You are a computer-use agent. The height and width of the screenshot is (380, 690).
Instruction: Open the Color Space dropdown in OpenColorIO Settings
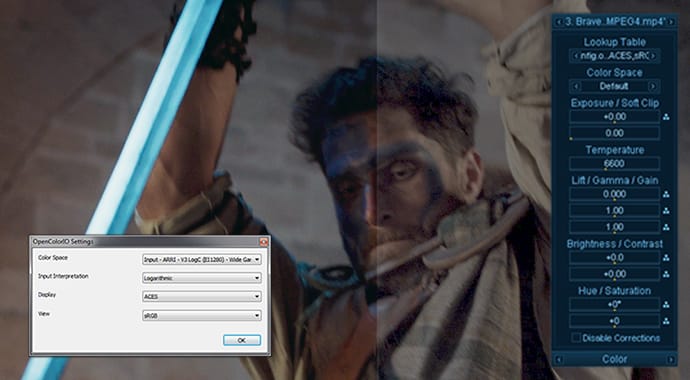pos(202,259)
